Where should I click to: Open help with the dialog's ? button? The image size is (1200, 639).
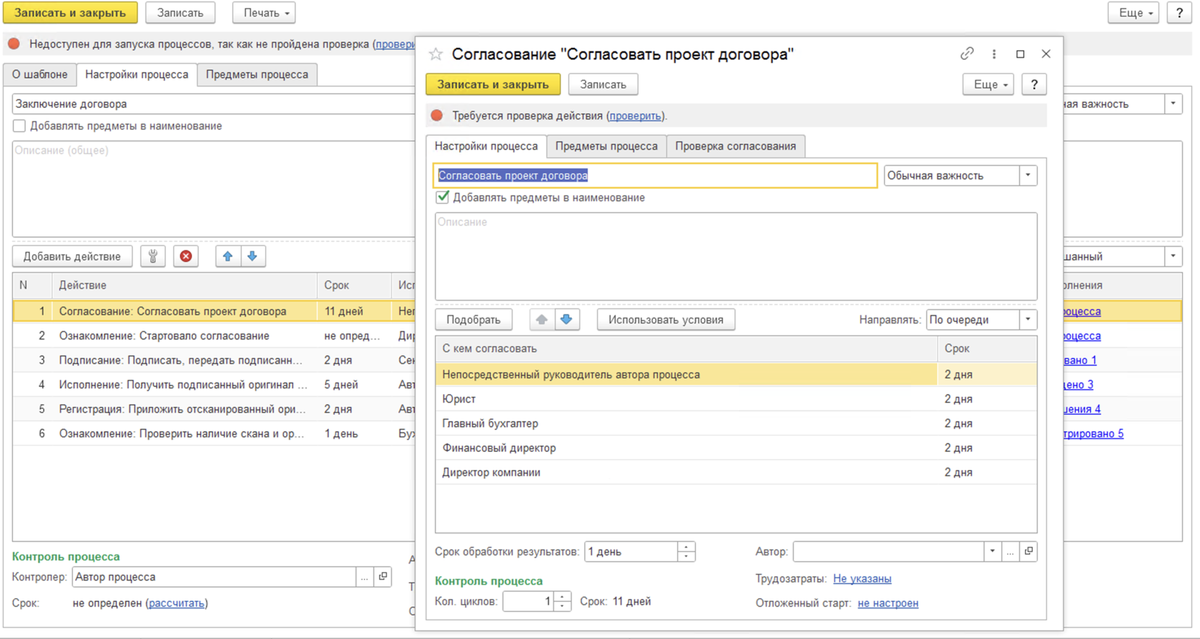[x=1034, y=84]
